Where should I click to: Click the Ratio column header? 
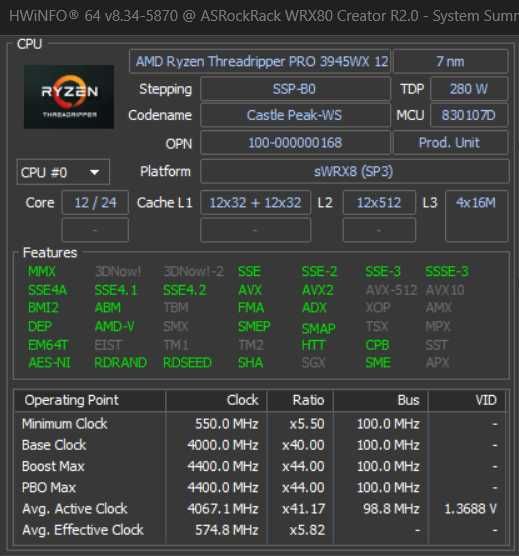pyautogui.click(x=300, y=400)
